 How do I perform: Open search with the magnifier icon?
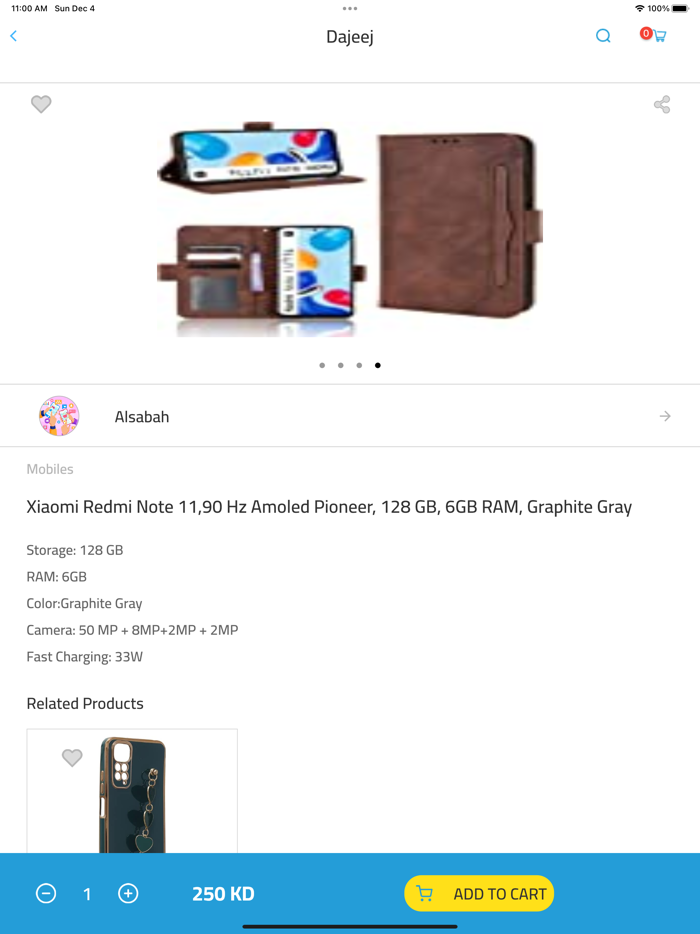[603, 36]
